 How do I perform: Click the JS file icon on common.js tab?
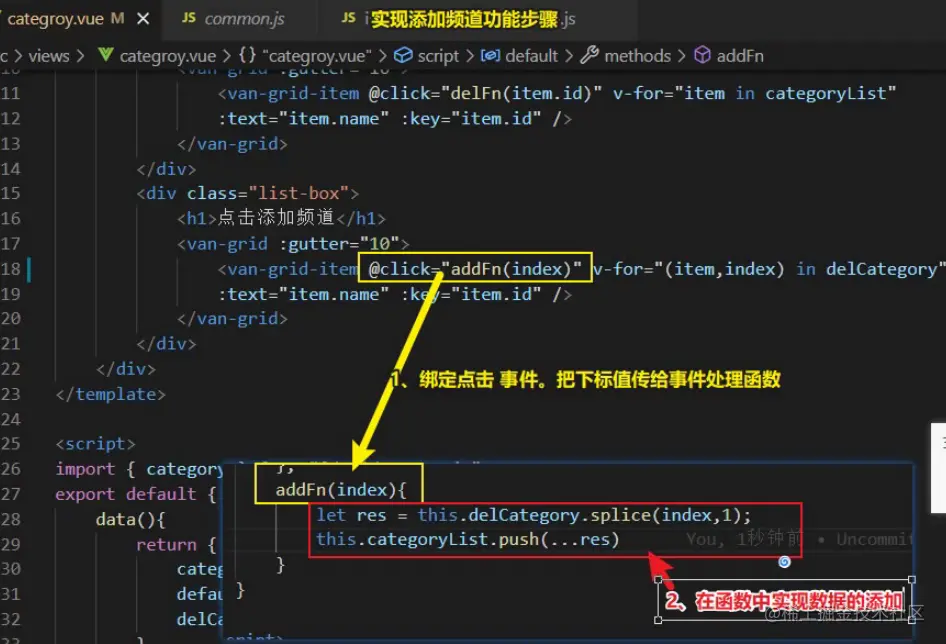[x=189, y=18]
